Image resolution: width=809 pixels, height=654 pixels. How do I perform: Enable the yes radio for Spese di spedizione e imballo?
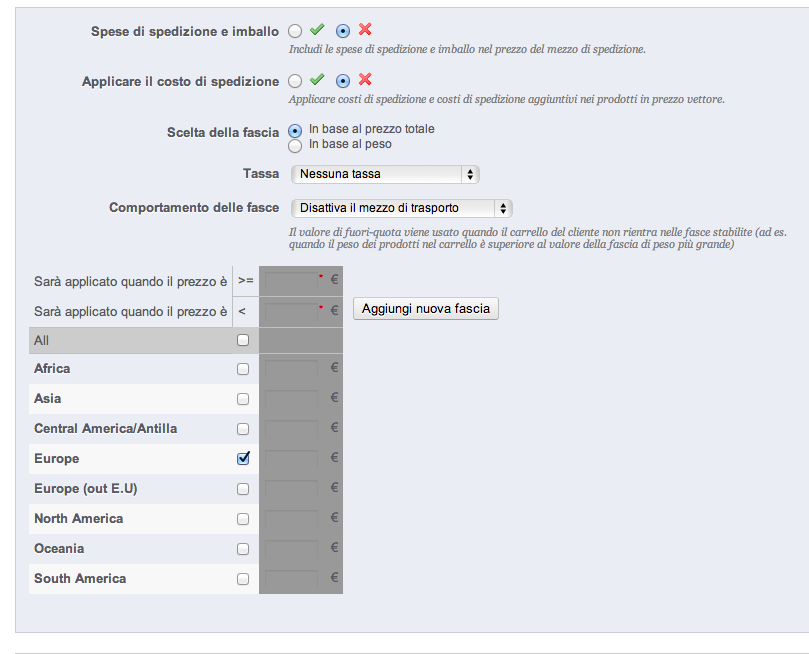(x=295, y=32)
